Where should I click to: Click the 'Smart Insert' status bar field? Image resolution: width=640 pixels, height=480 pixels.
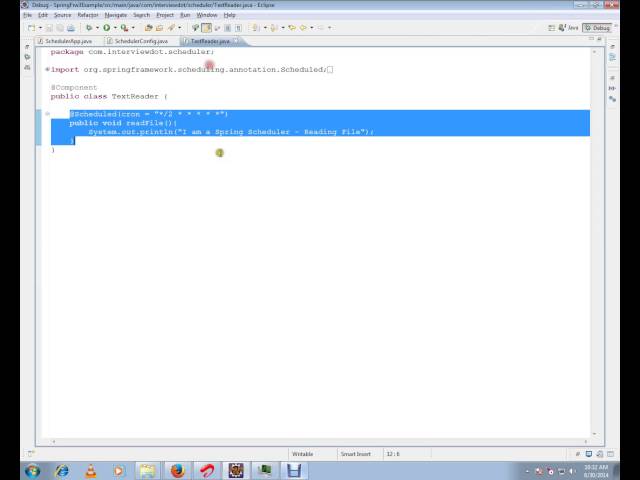point(356,454)
